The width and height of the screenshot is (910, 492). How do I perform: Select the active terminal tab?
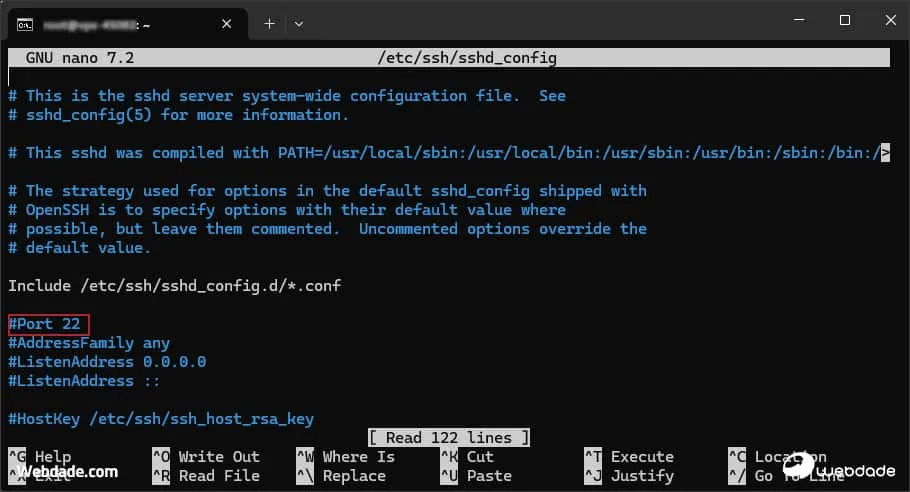click(120, 22)
